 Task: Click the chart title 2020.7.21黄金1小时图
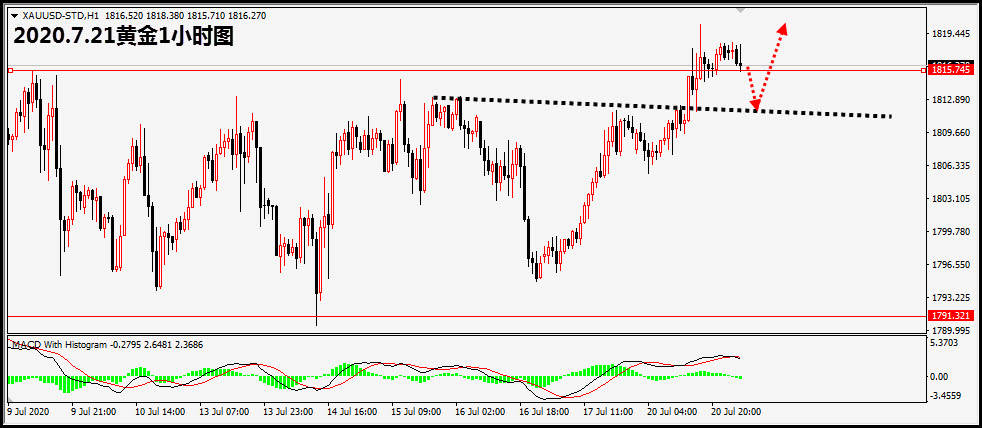(123, 38)
